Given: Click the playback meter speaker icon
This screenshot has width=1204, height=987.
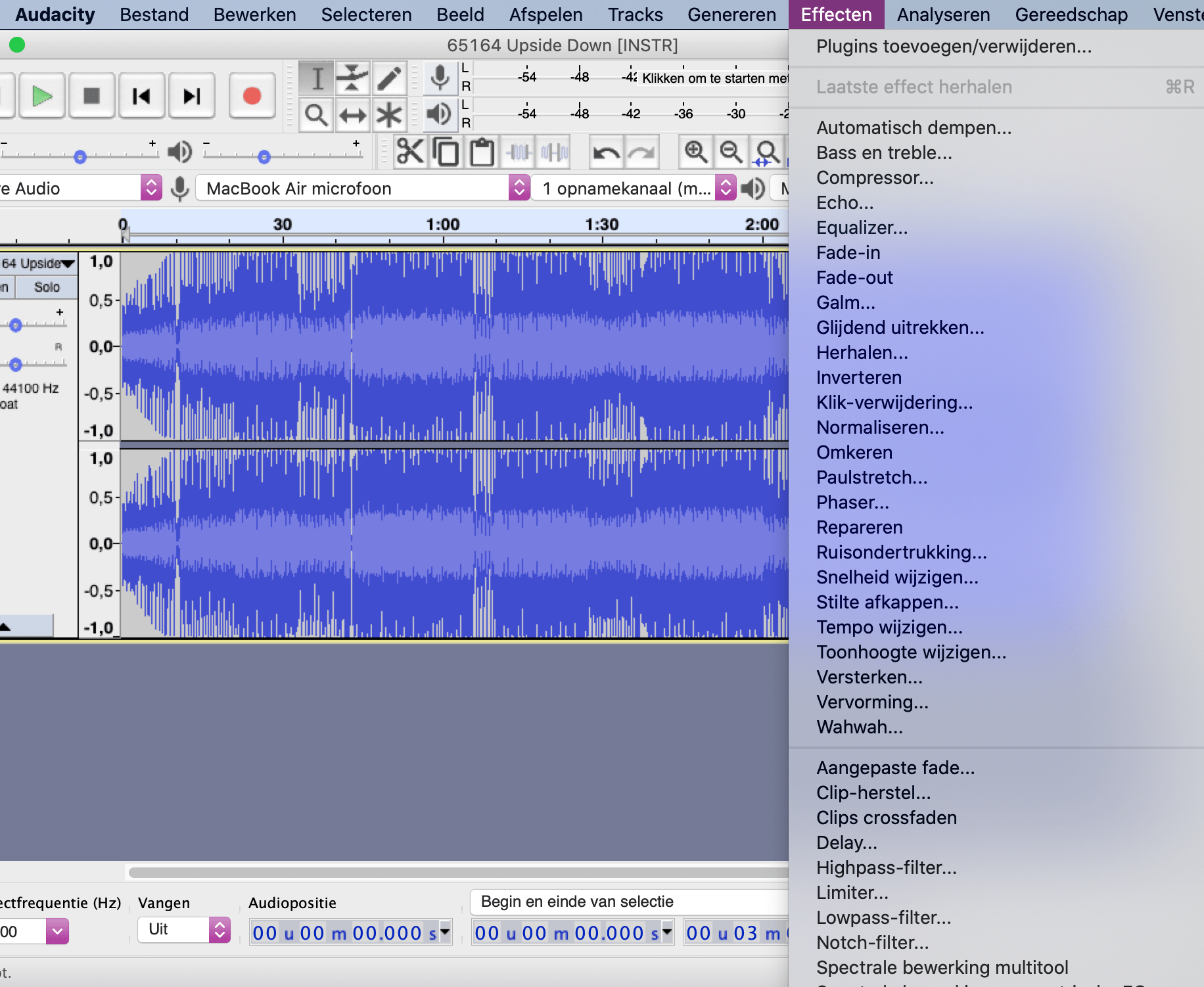Looking at the screenshot, I should point(440,115).
